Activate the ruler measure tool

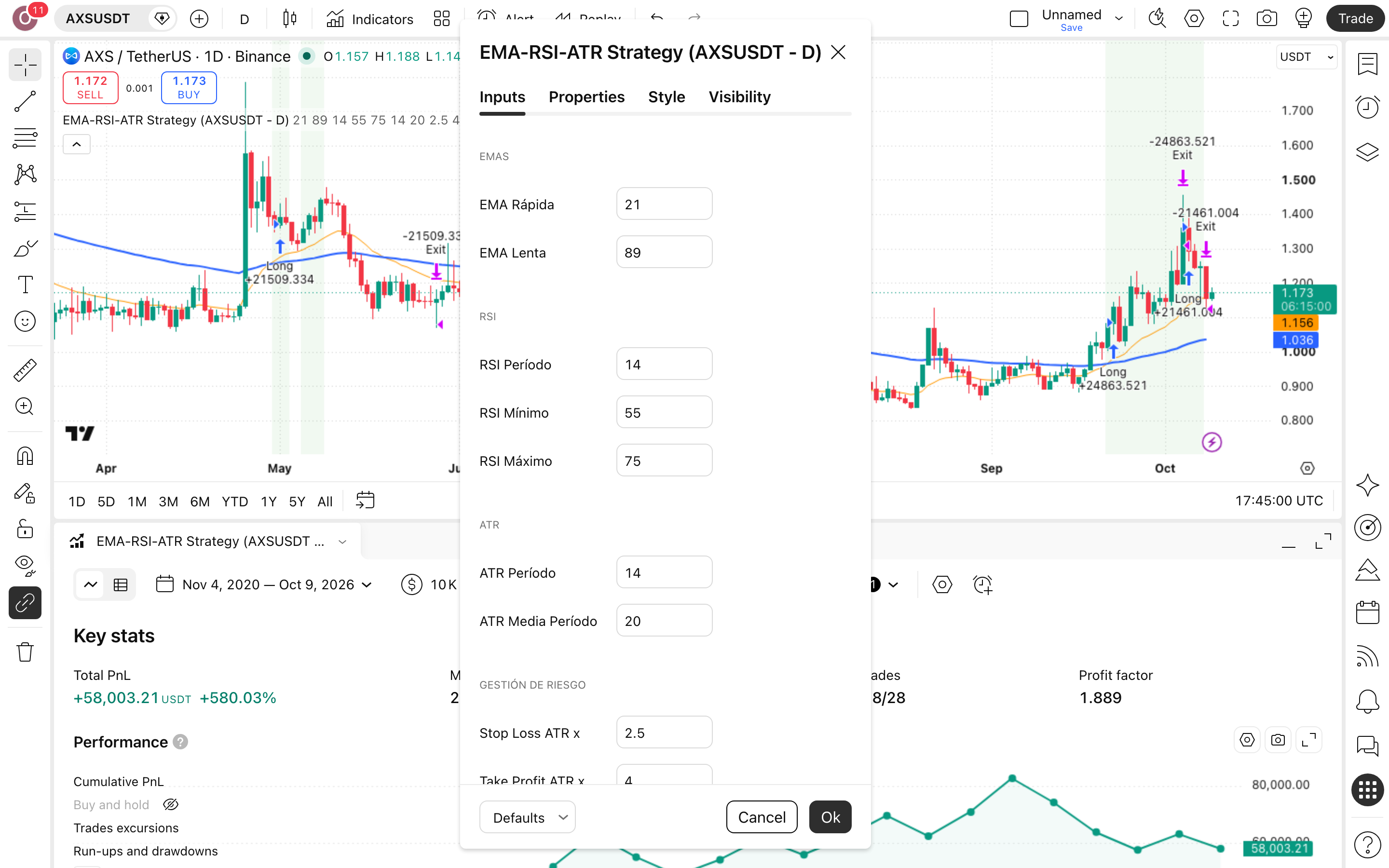coord(25,370)
